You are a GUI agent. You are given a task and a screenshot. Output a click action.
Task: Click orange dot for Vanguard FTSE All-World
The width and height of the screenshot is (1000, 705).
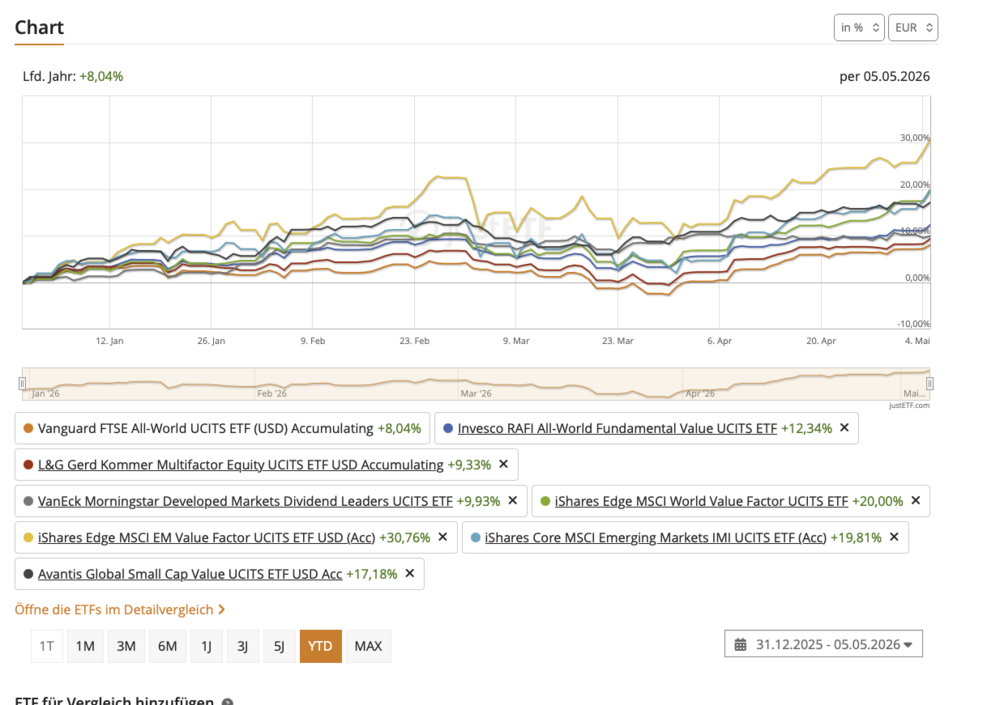(x=28, y=429)
